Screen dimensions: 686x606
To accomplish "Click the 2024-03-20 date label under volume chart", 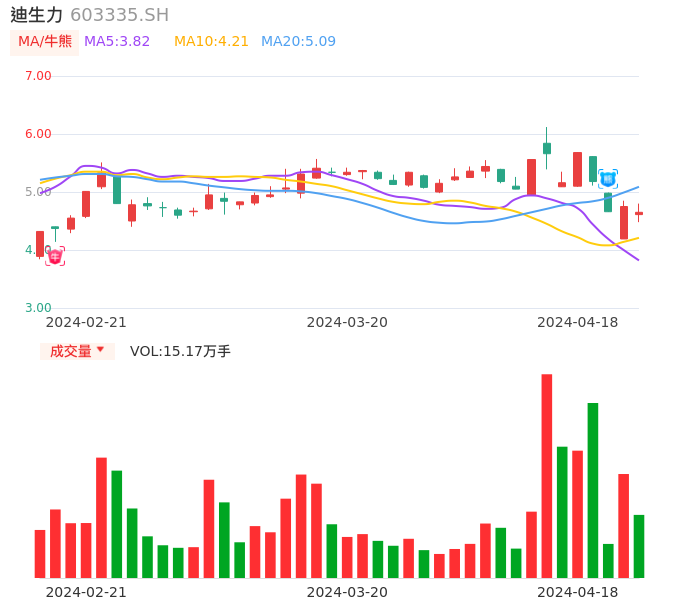I will (x=347, y=592).
